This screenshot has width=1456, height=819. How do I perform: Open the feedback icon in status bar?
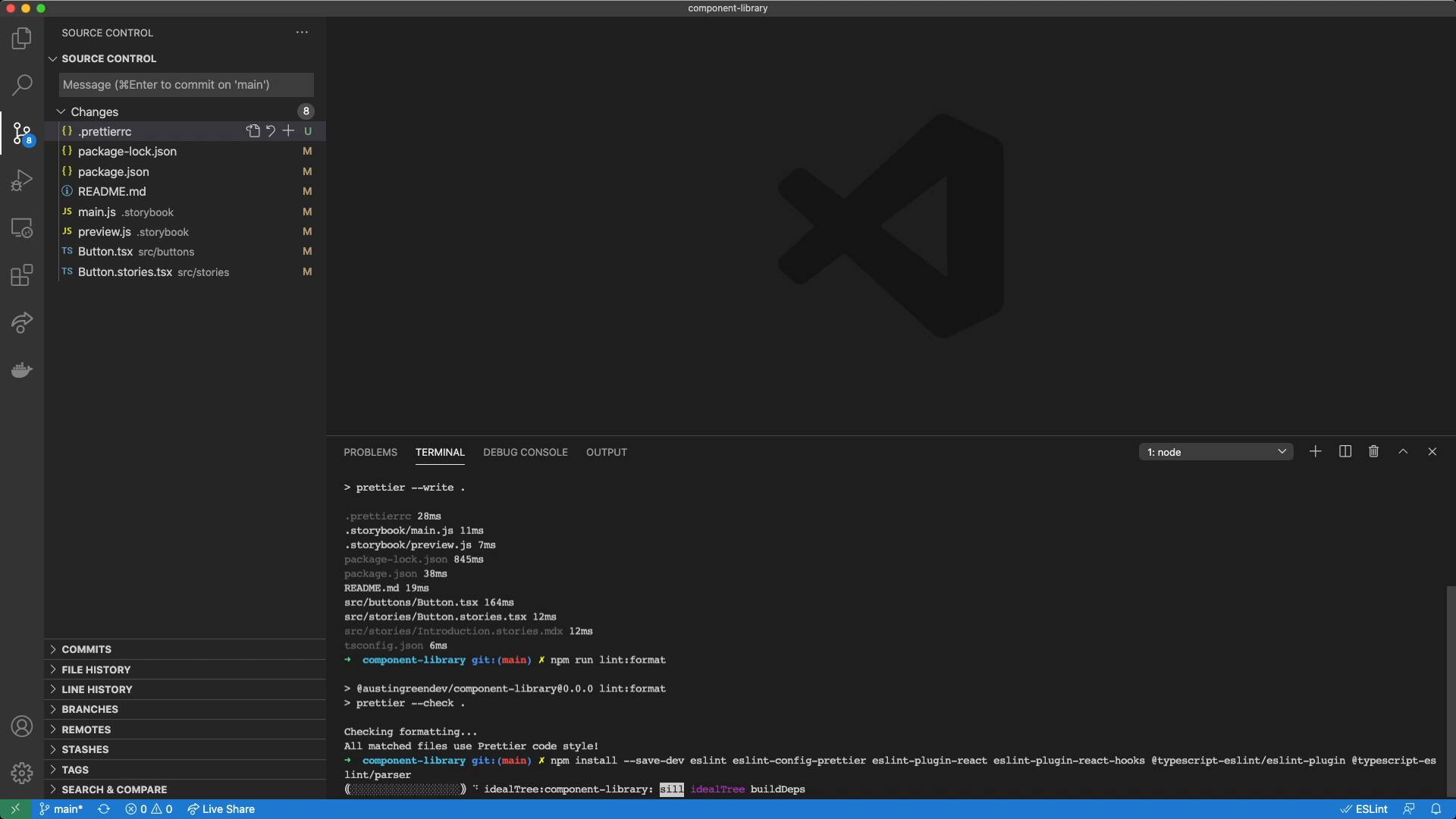coord(1409,809)
